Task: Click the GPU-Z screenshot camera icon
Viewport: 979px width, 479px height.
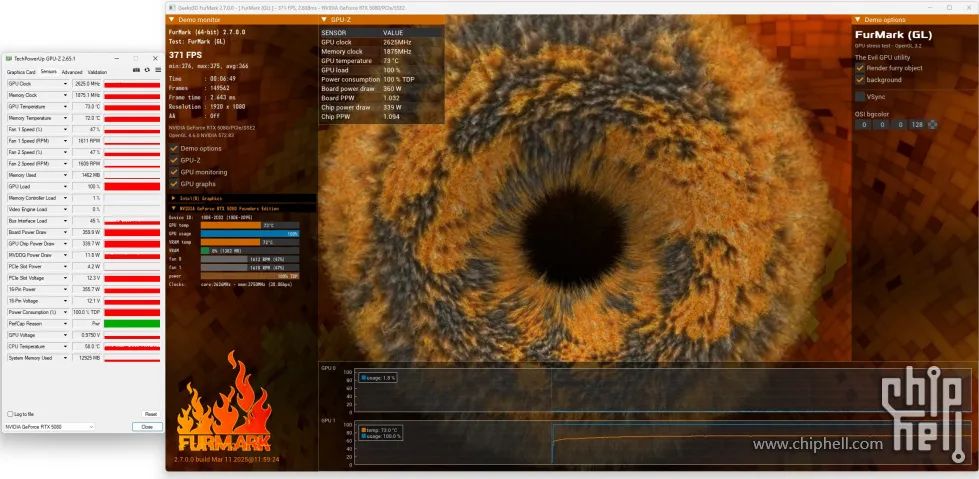Action: [136, 70]
